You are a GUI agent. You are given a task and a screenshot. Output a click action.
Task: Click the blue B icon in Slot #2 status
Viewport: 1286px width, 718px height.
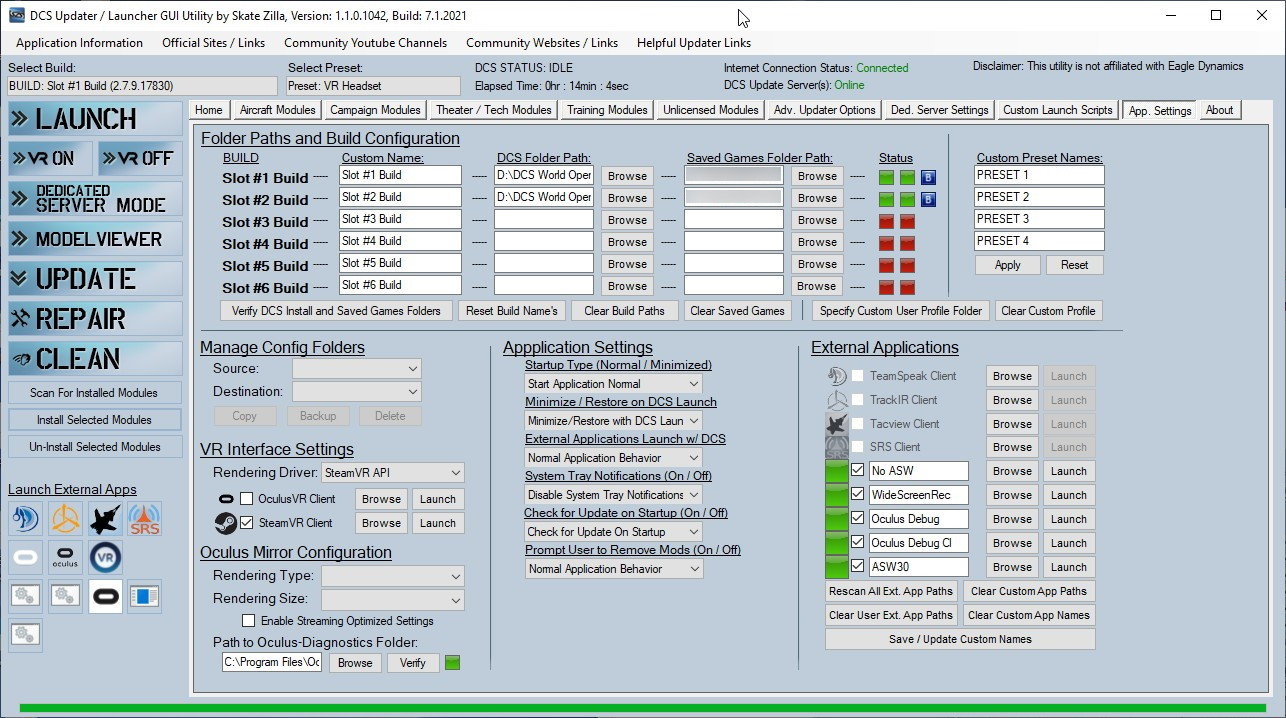coord(928,200)
